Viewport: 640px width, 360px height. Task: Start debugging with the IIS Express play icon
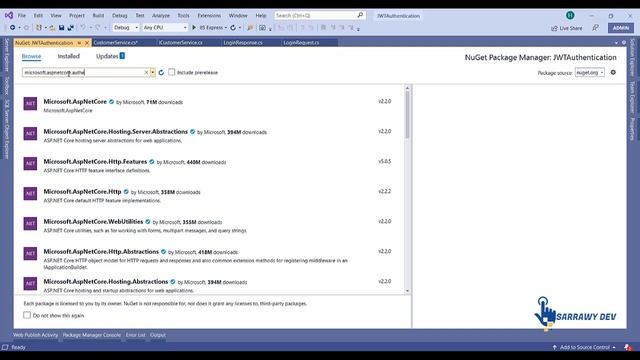coord(194,27)
